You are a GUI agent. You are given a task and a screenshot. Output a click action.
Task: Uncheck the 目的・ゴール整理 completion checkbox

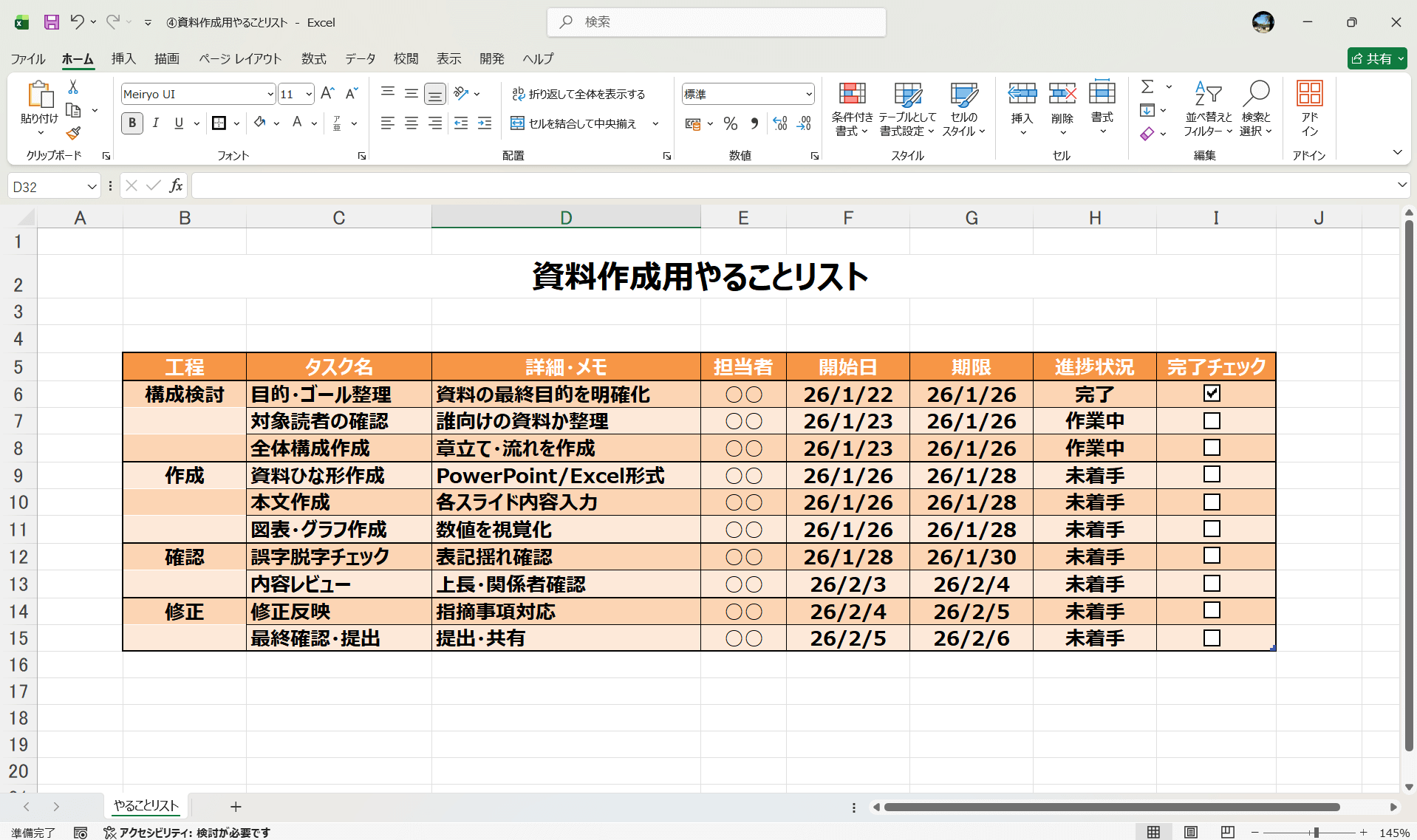(1210, 393)
